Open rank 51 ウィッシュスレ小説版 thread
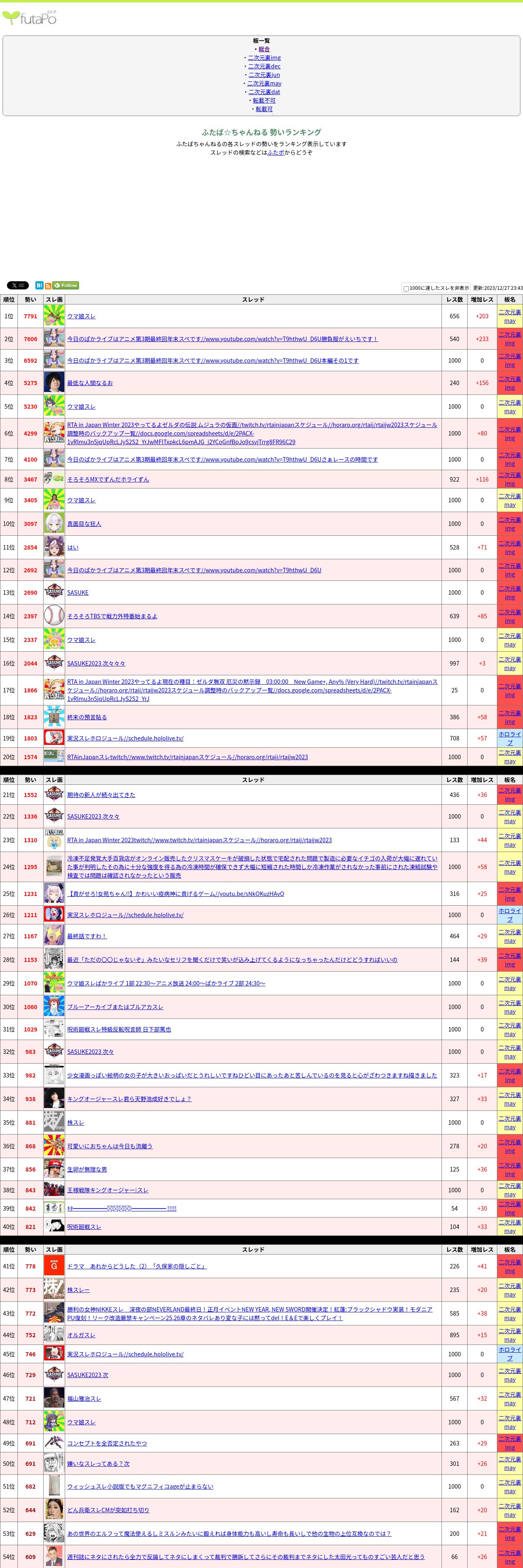This screenshot has width=523, height=1568. point(140,1487)
